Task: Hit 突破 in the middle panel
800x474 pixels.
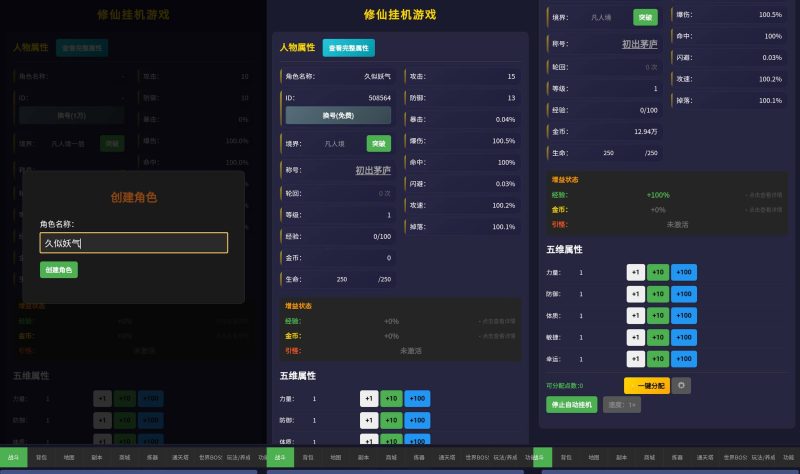Action: (x=379, y=144)
